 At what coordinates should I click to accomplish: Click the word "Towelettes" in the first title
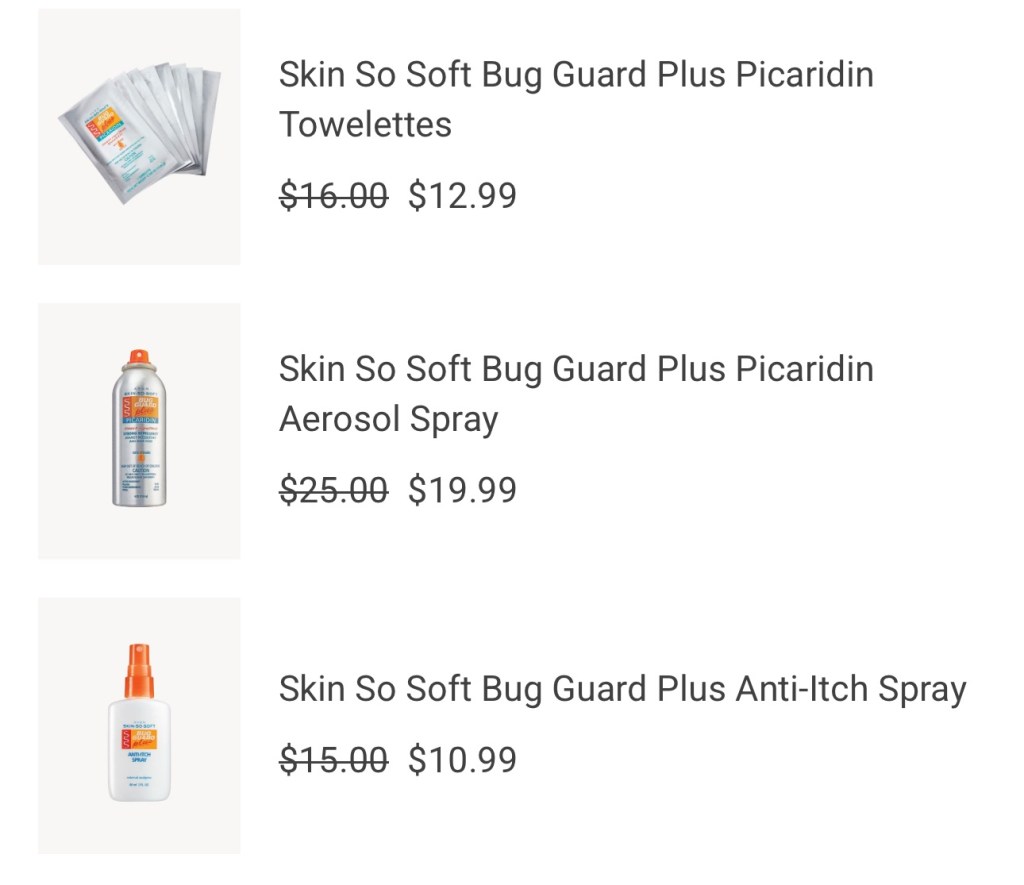tap(365, 125)
